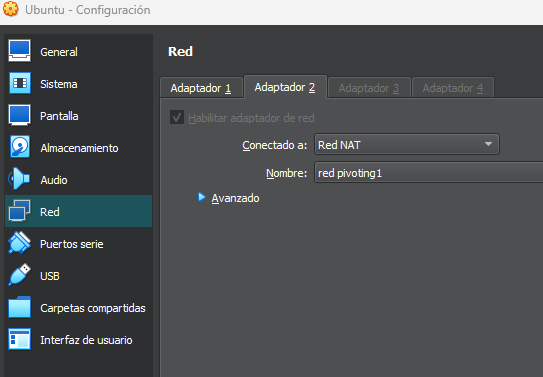Click the VirtualBox gear icon in title bar
The height and width of the screenshot is (377, 543).
click(x=10, y=9)
